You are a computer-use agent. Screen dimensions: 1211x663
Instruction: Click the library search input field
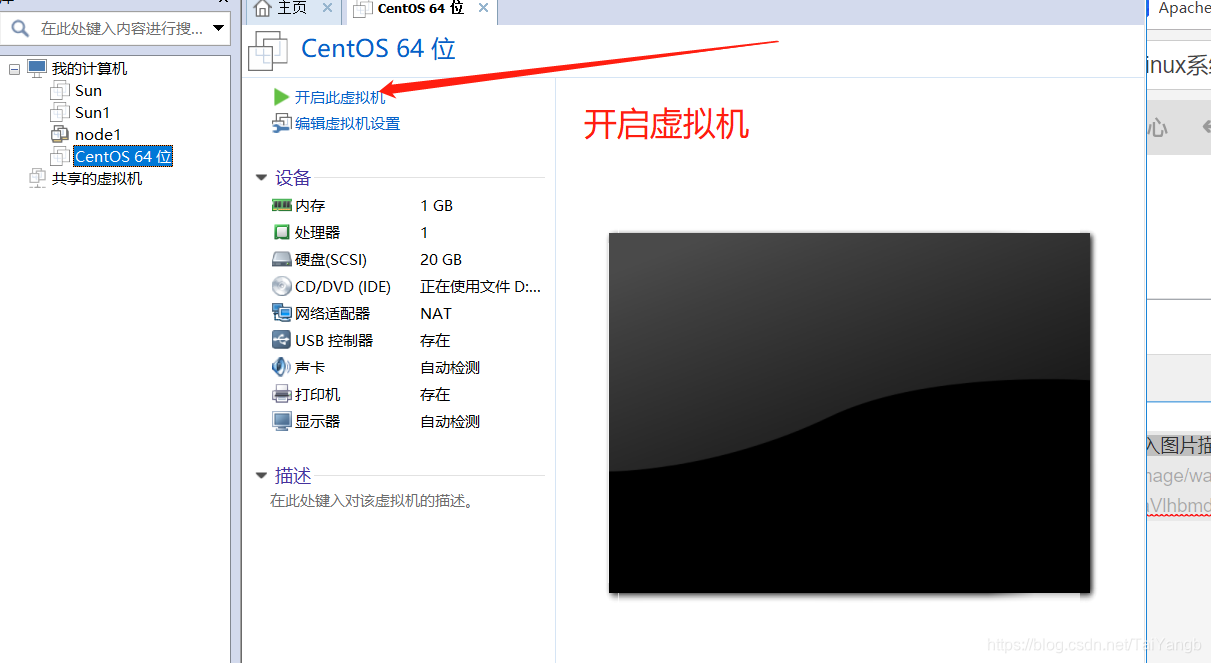(121, 28)
